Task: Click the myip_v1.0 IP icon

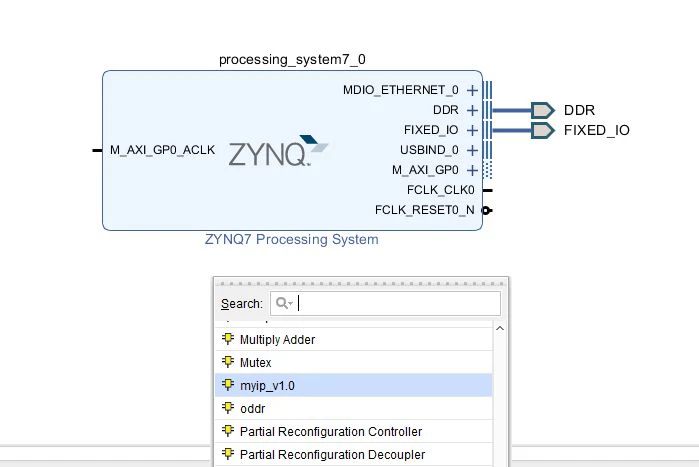Action: (x=228, y=385)
